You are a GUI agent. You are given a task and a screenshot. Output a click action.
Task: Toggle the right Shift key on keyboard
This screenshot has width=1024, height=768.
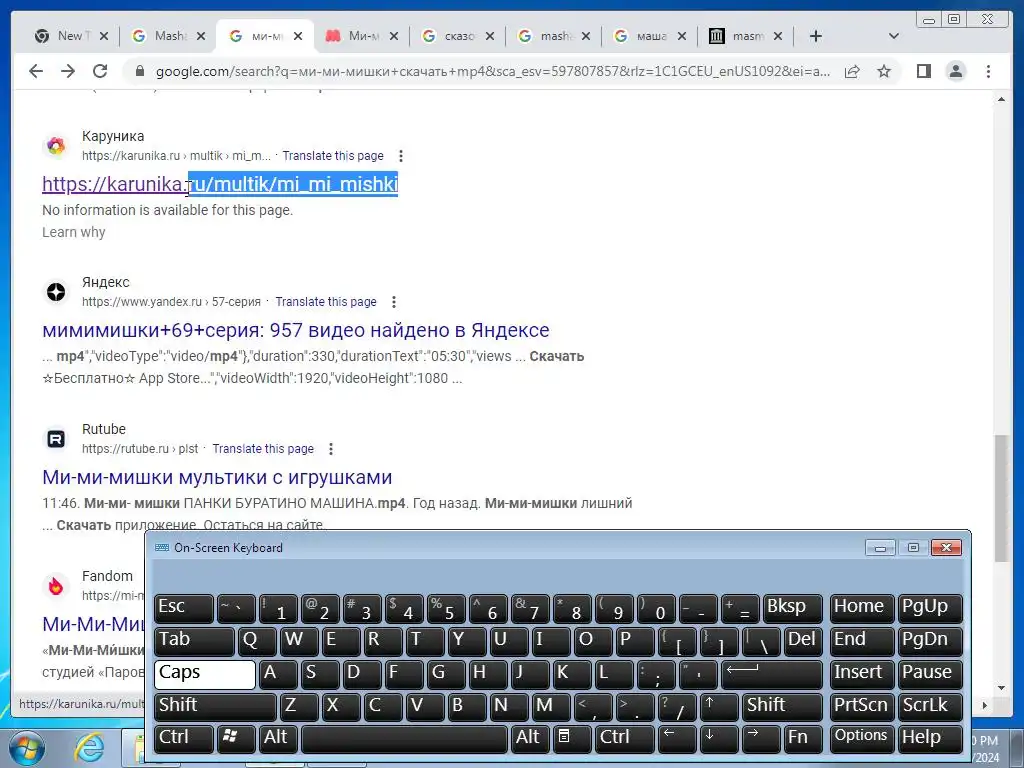[783, 707]
